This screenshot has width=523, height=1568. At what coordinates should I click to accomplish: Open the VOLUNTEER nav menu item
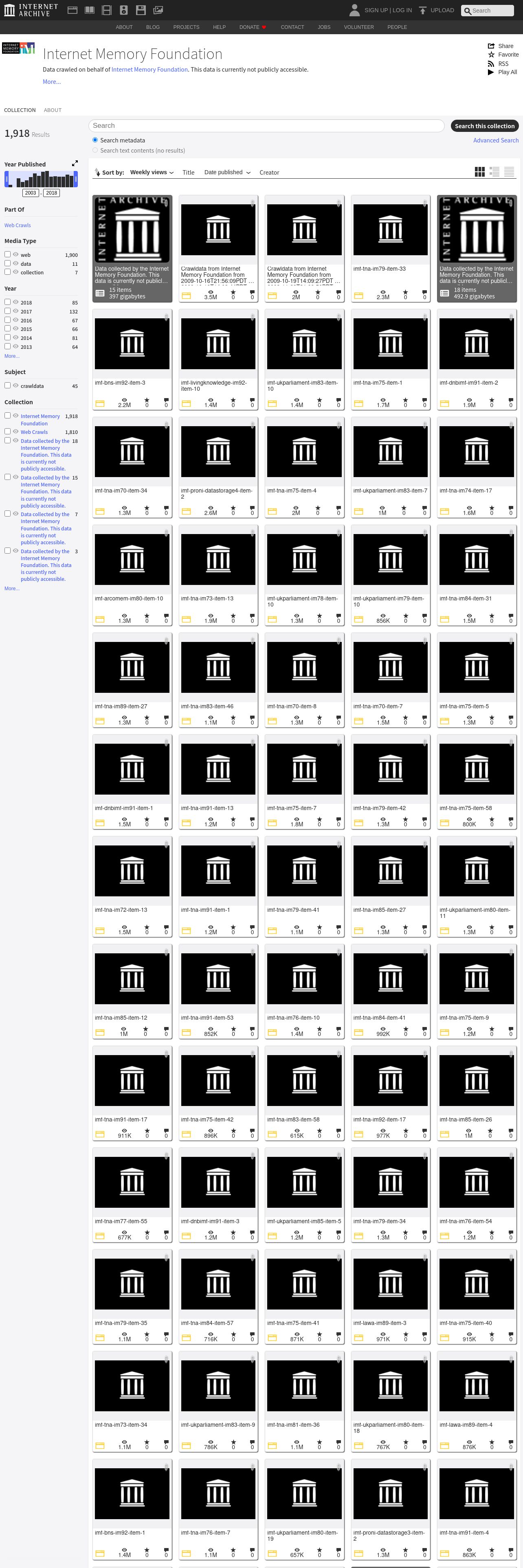click(x=359, y=27)
